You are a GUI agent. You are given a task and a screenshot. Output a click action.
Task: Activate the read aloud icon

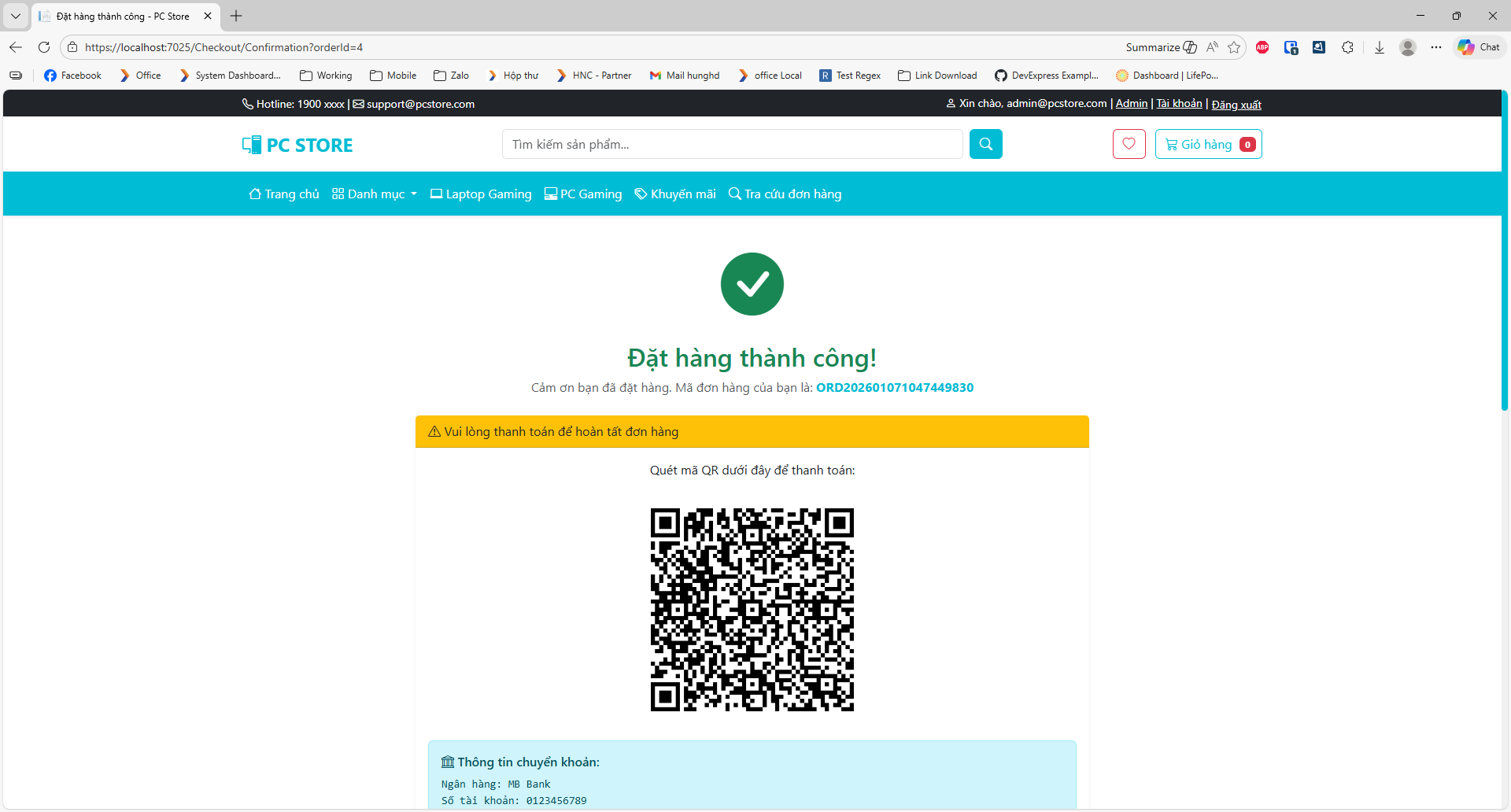click(1212, 47)
